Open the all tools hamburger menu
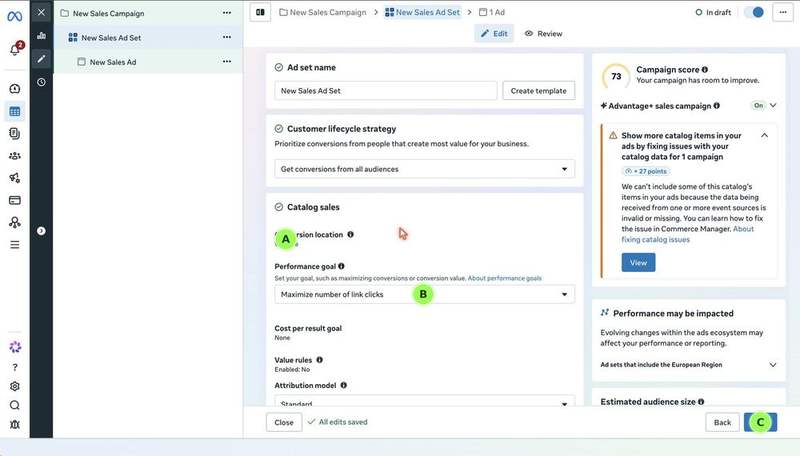Screen dimensions: 800x456 click(x=15, y=245)
